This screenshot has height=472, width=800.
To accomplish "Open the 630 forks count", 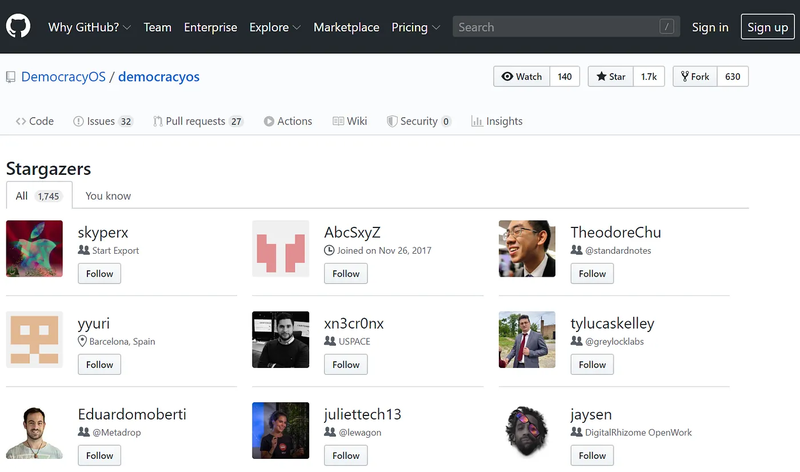I will tap(733, 77).
